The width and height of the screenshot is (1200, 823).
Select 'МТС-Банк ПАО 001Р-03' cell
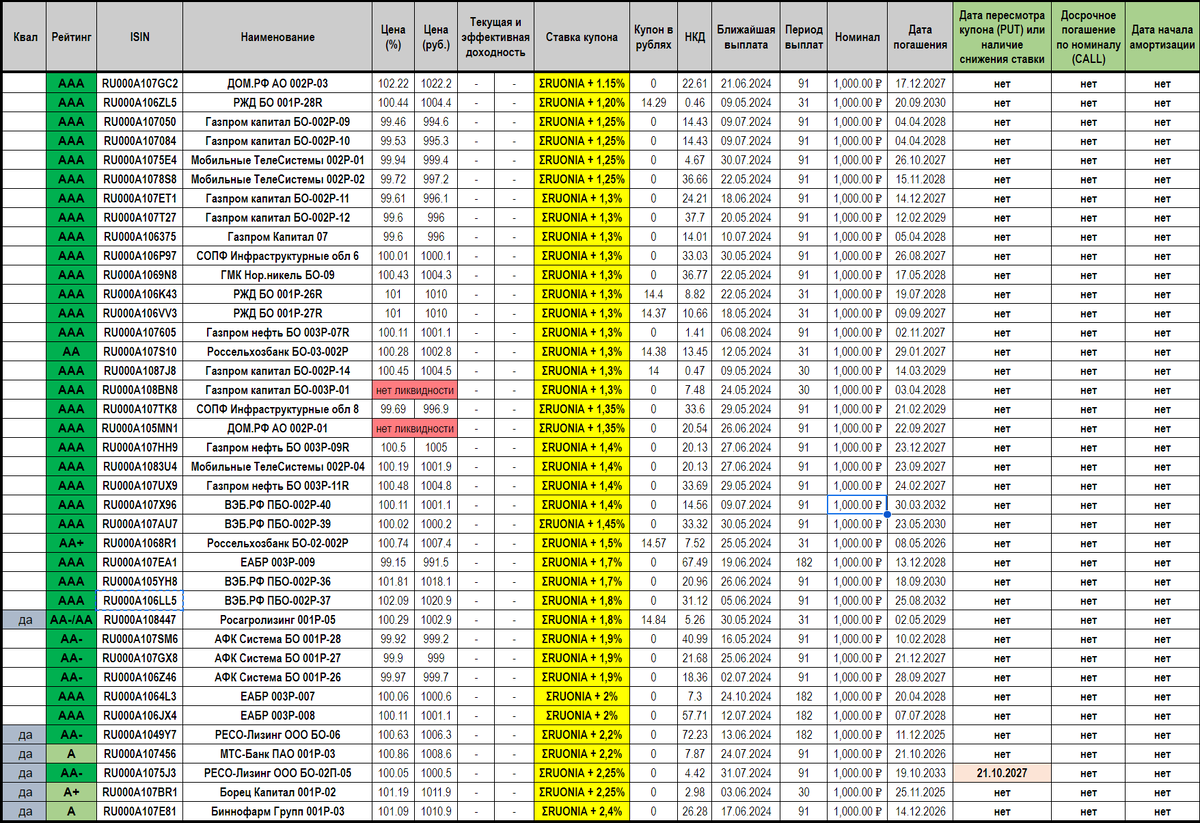[x=278, y=753]
